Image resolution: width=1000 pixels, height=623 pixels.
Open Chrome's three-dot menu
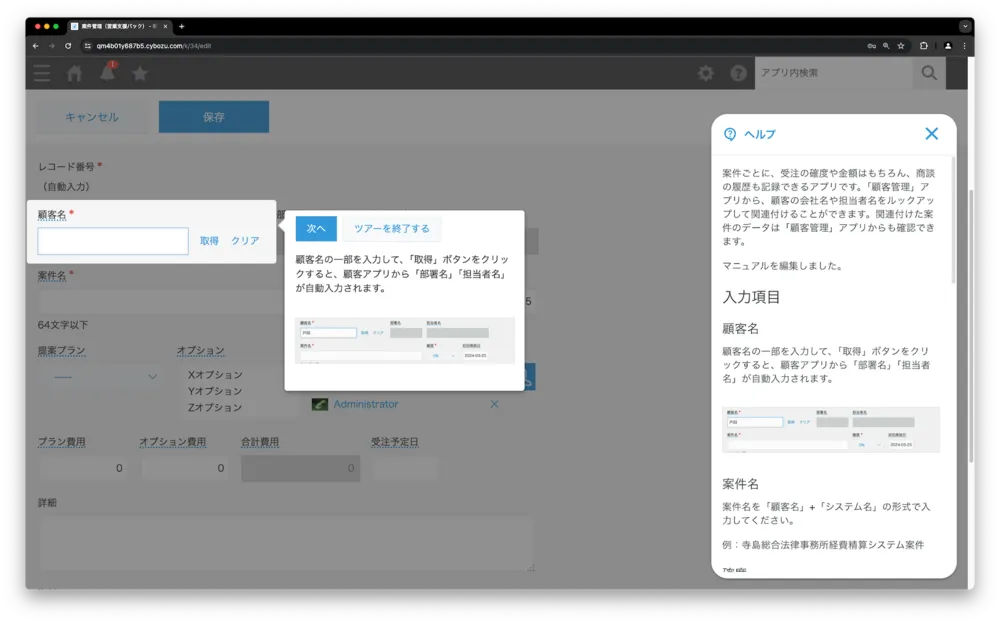(x=964, y=46)
